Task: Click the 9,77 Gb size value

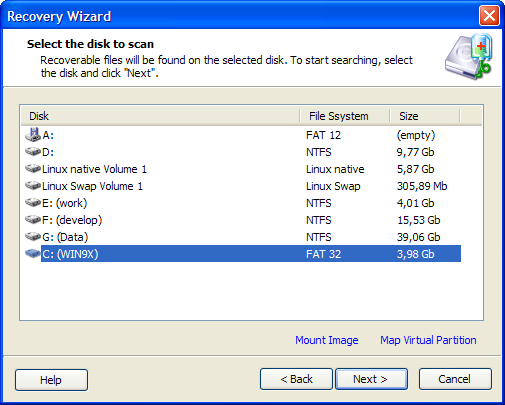Action: click(x=415, y=152)
